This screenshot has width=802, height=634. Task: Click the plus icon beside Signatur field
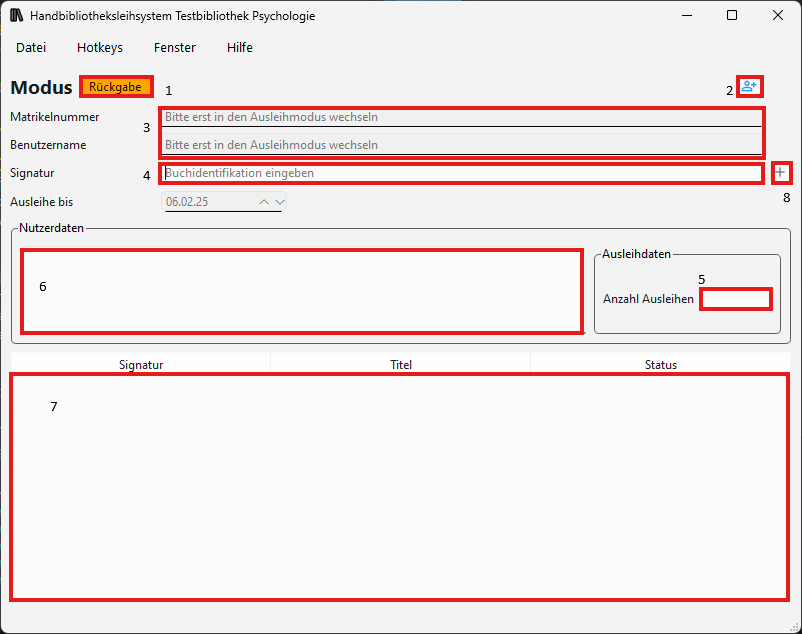[x=781, y=173]
